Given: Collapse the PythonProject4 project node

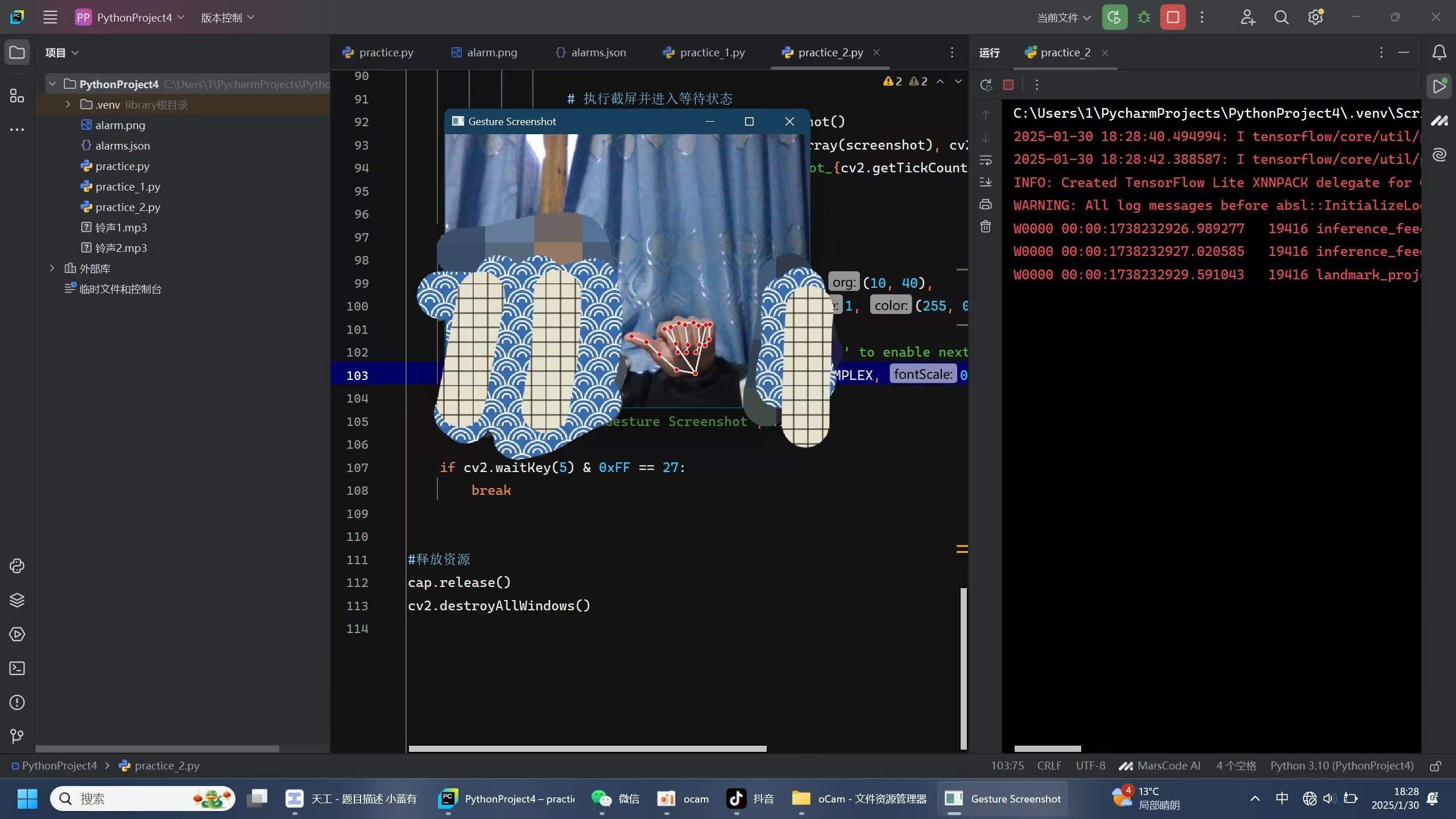Looking at the screenshot, I should (x=52, y=84).
